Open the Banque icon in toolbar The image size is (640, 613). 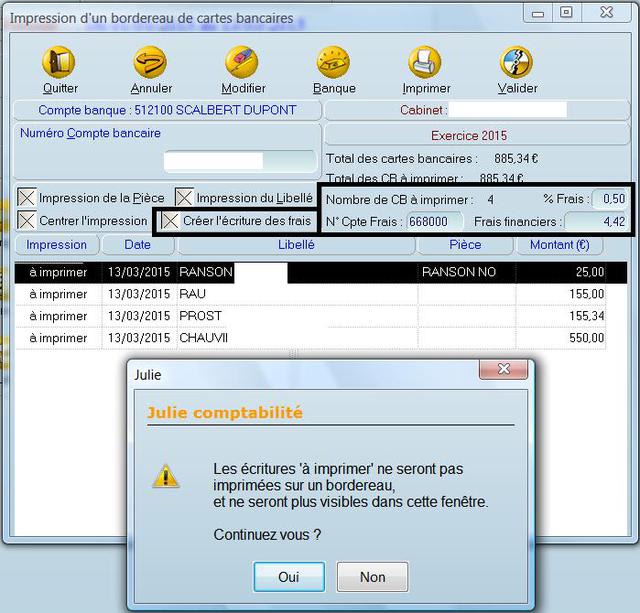pyautogui.click(x=334, y=63)
